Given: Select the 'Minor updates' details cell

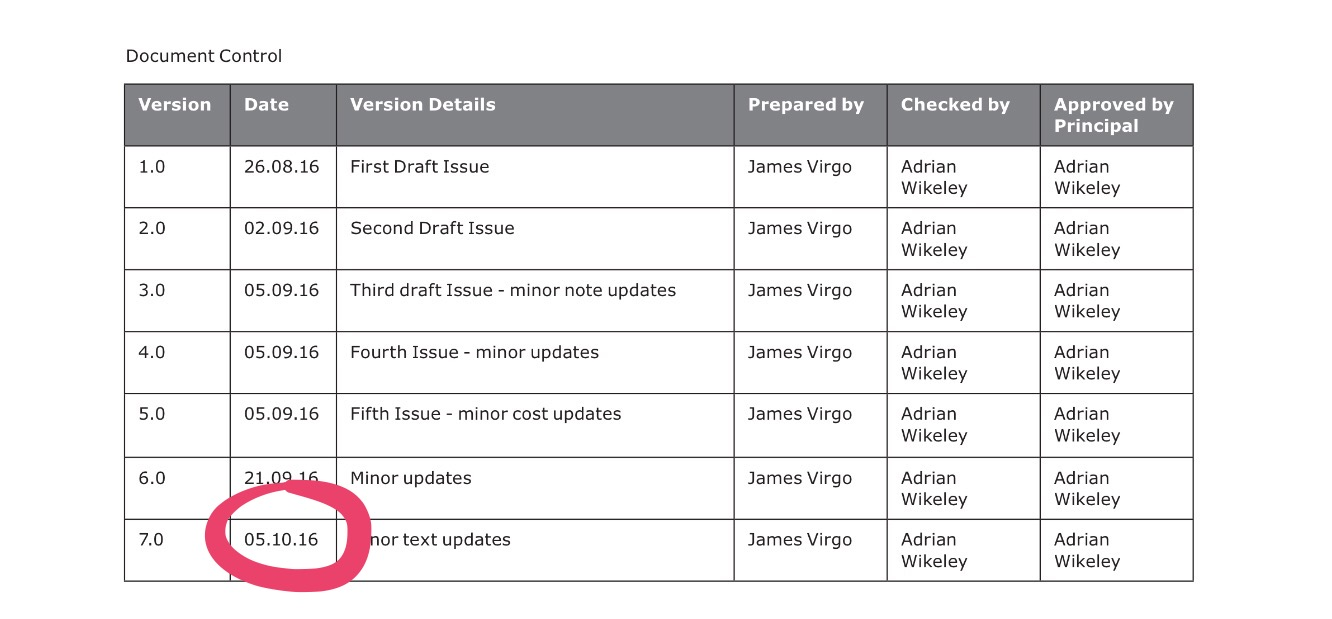Looking at the screenshot, I should (410, 478).
